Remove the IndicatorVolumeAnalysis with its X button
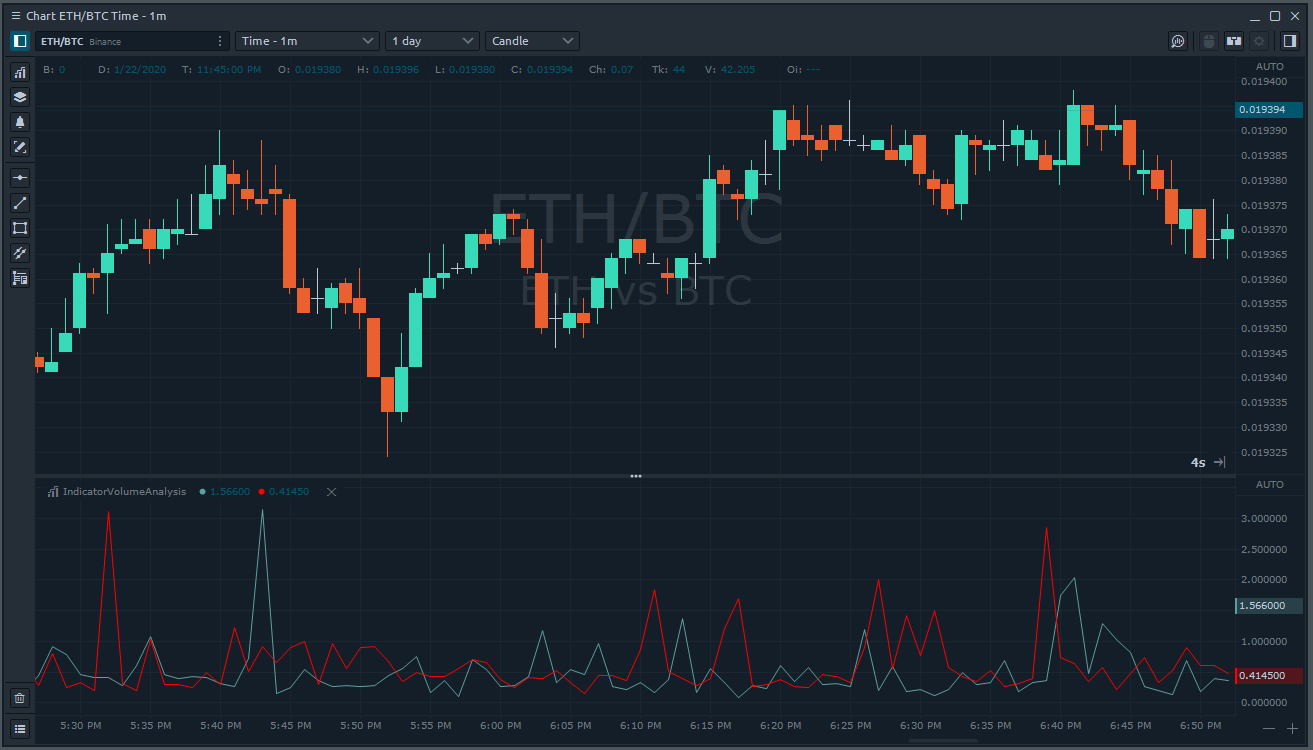Viewport: 1313px width, 750px height. (332, 492)
